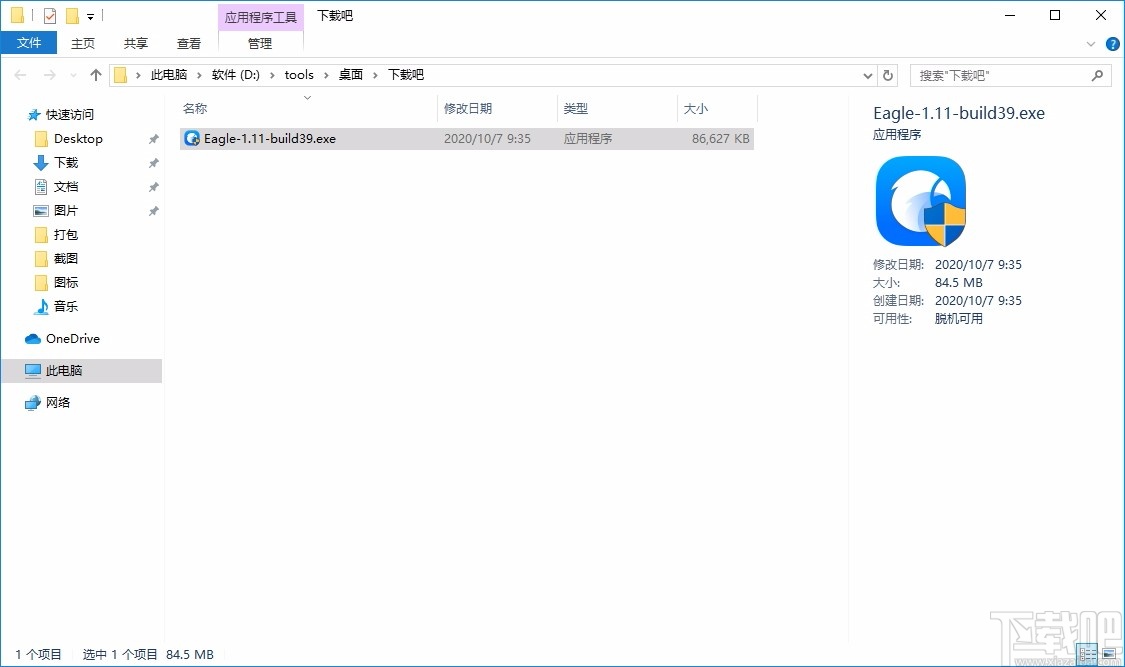Click the 此电脑 breadcrumb link
Viewport: 1125px width, 667px height.
pyautogui.click(x=168, y=74)
